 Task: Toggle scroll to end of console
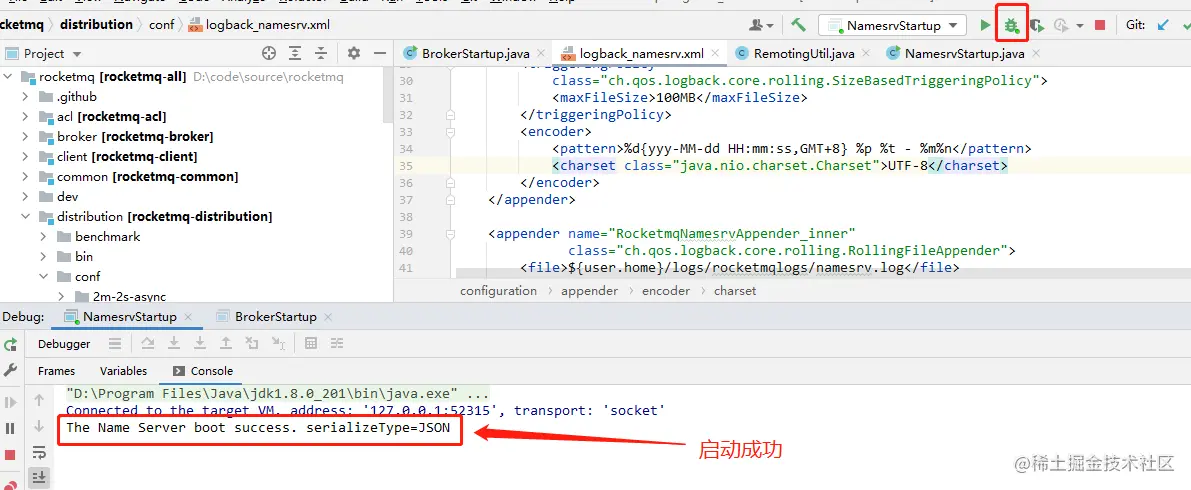[x=39, y=477]
